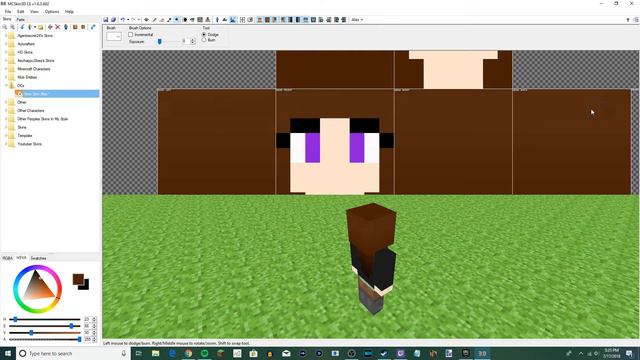Click the Windows Start button
Screen dimensions: 640x360
(x=8, y=353)
